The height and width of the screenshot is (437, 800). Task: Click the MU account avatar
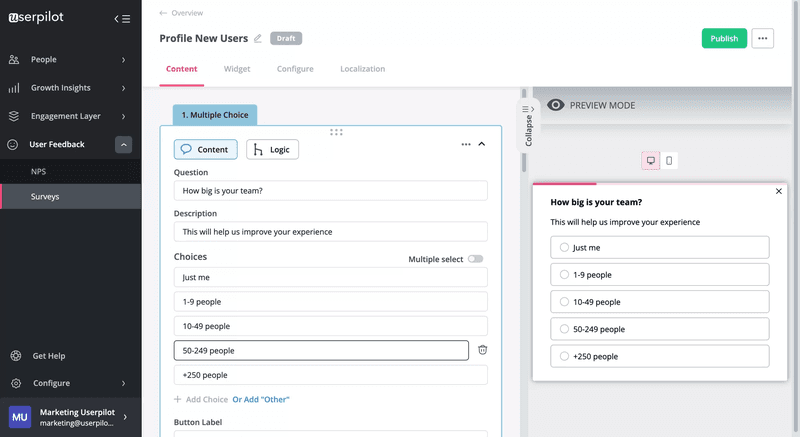20,417
